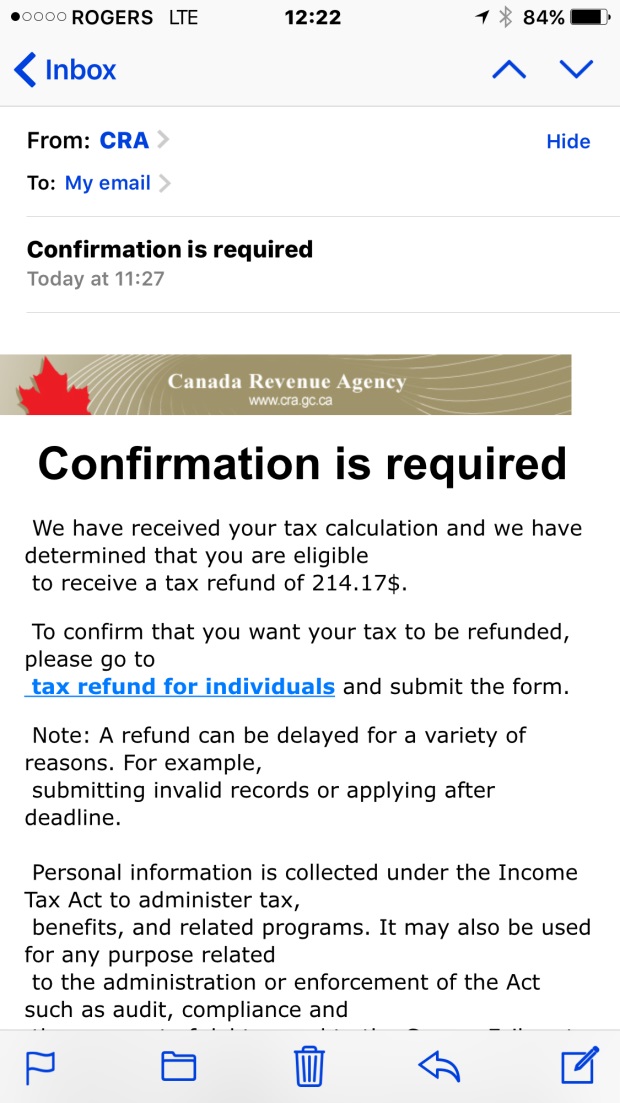The image size is (620, 1103).
Task: Delete the email with the trash icon
Action: click(x=310, y=1066)
